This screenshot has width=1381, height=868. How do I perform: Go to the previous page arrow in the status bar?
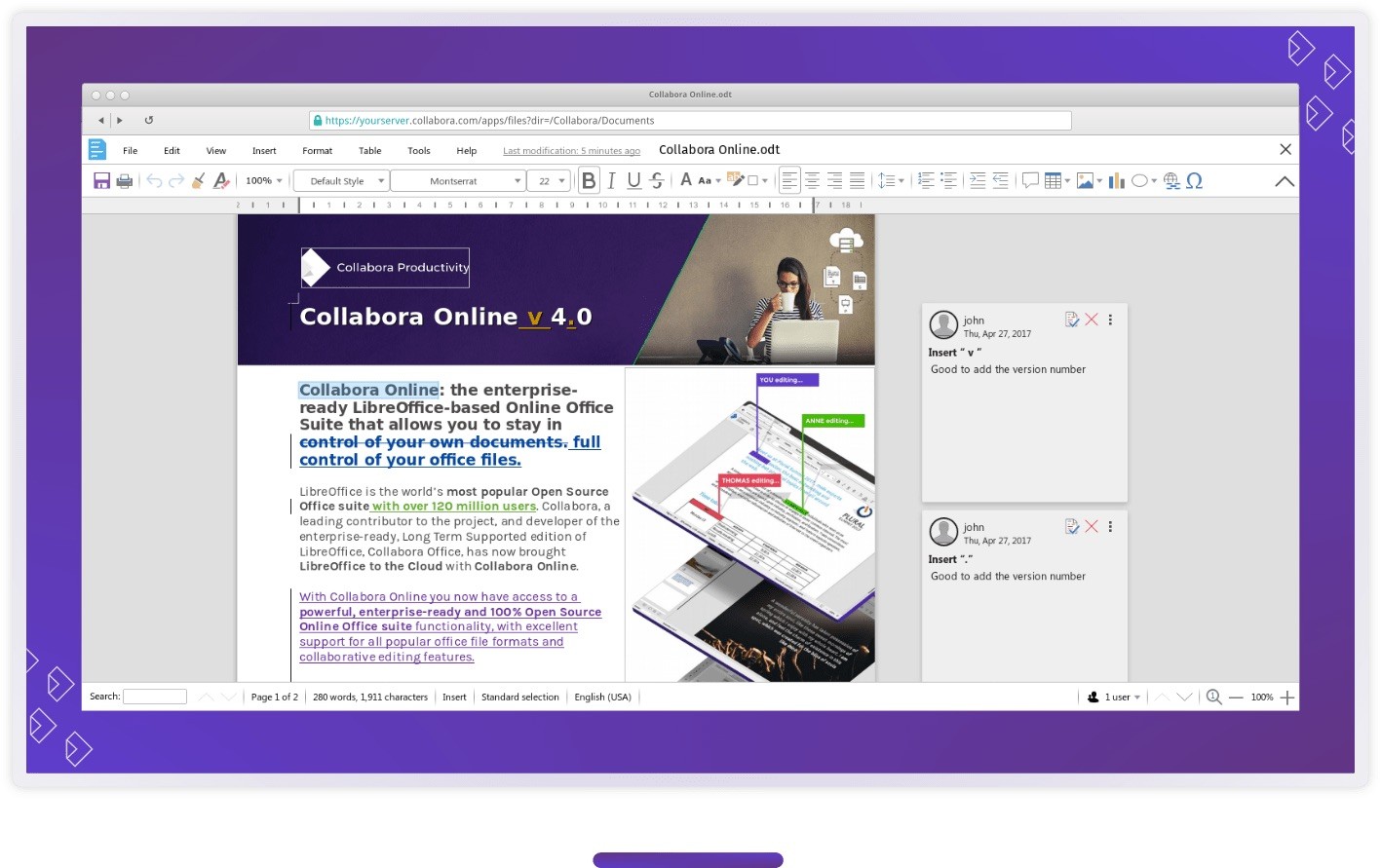1162,697
